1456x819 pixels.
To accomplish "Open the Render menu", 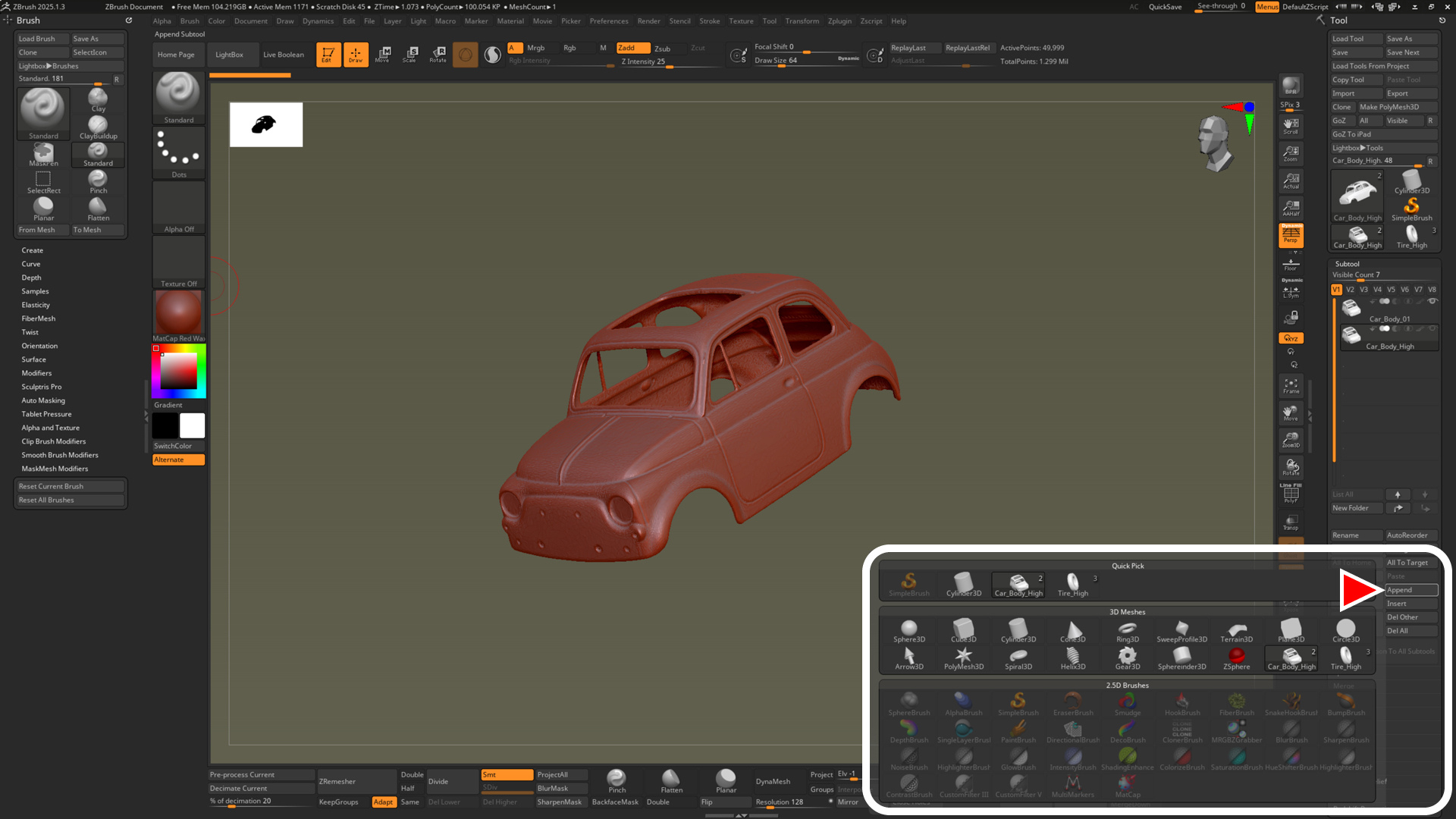I will point(648,21).
